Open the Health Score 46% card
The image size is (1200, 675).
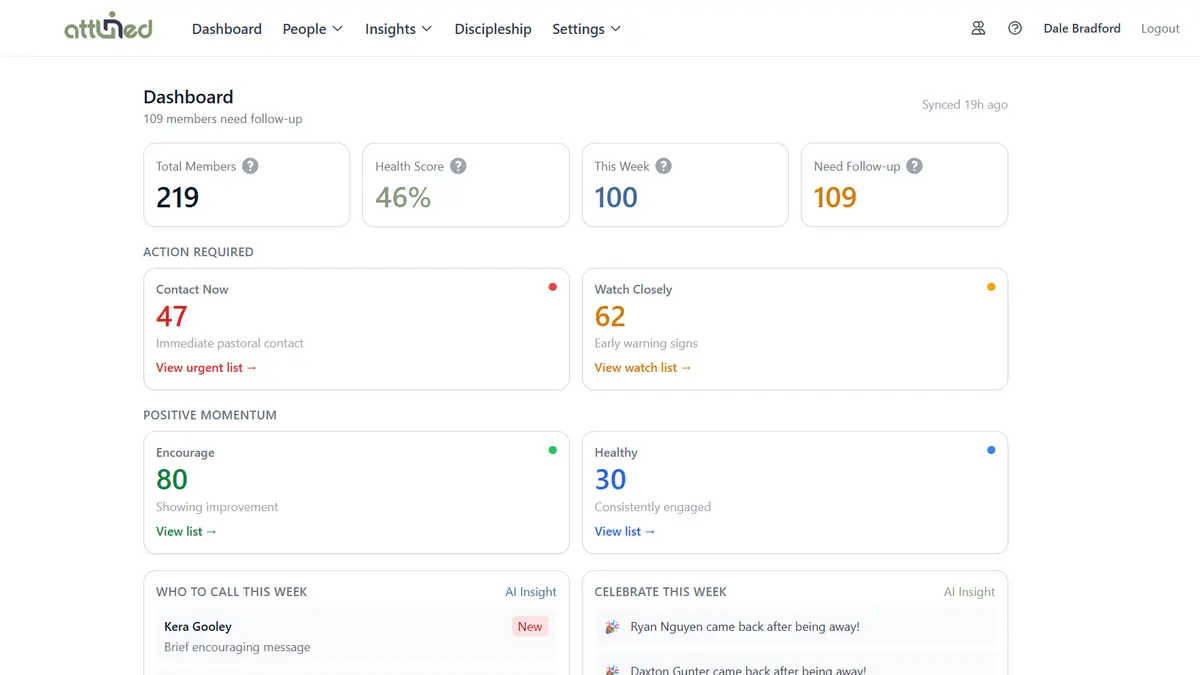pos(466,185)
